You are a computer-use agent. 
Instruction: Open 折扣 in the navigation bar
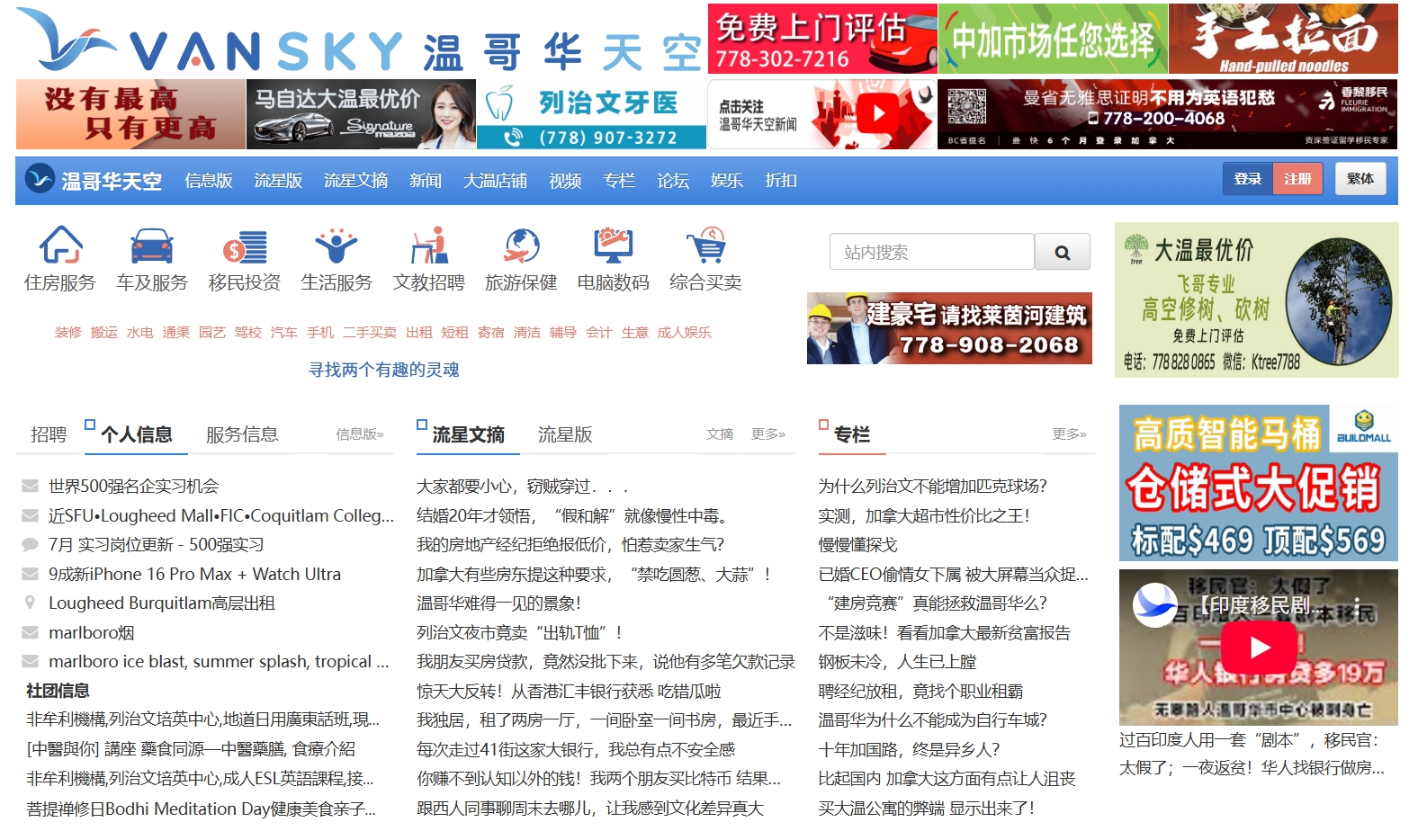click(x=781, y=181)
